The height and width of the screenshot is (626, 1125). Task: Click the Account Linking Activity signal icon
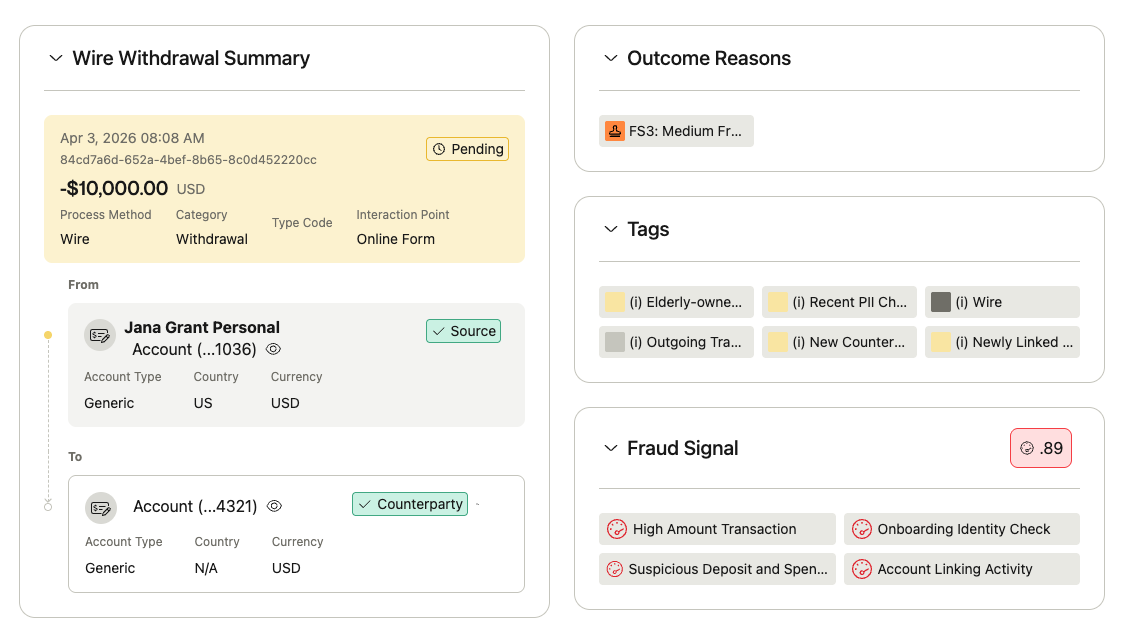click(861, 569)
